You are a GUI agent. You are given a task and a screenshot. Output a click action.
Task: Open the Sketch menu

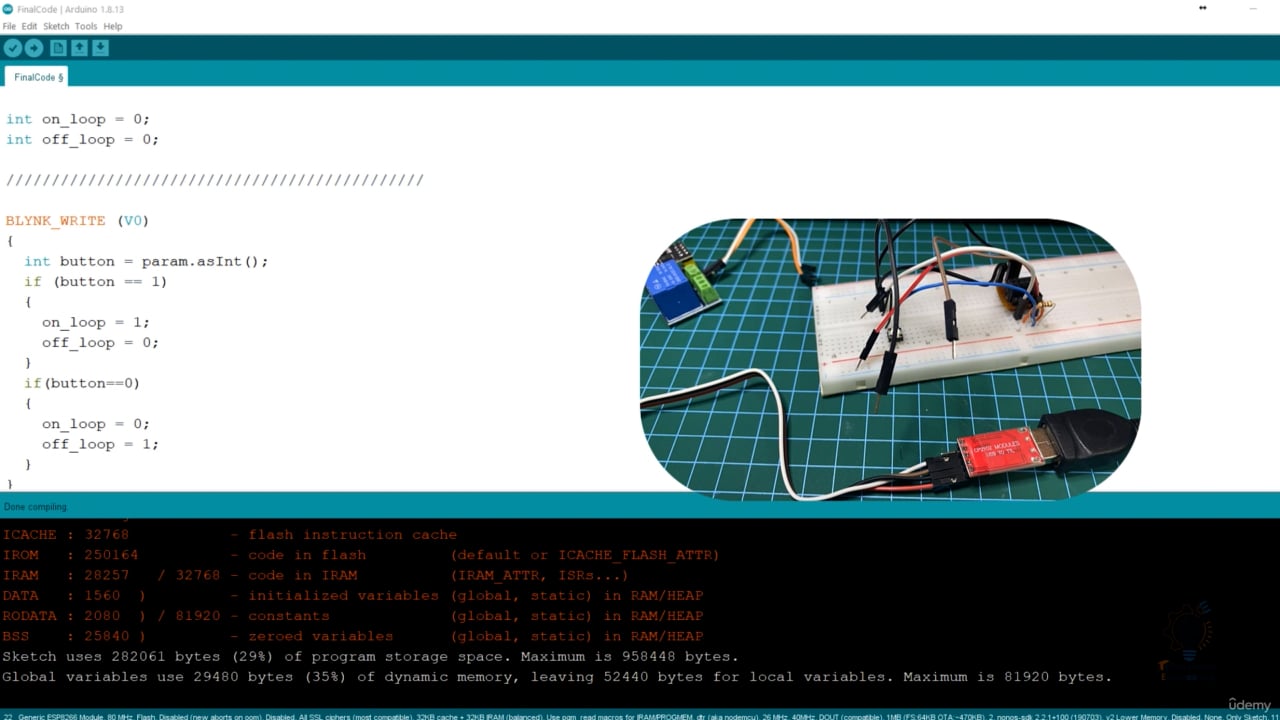tap(56, 26)
